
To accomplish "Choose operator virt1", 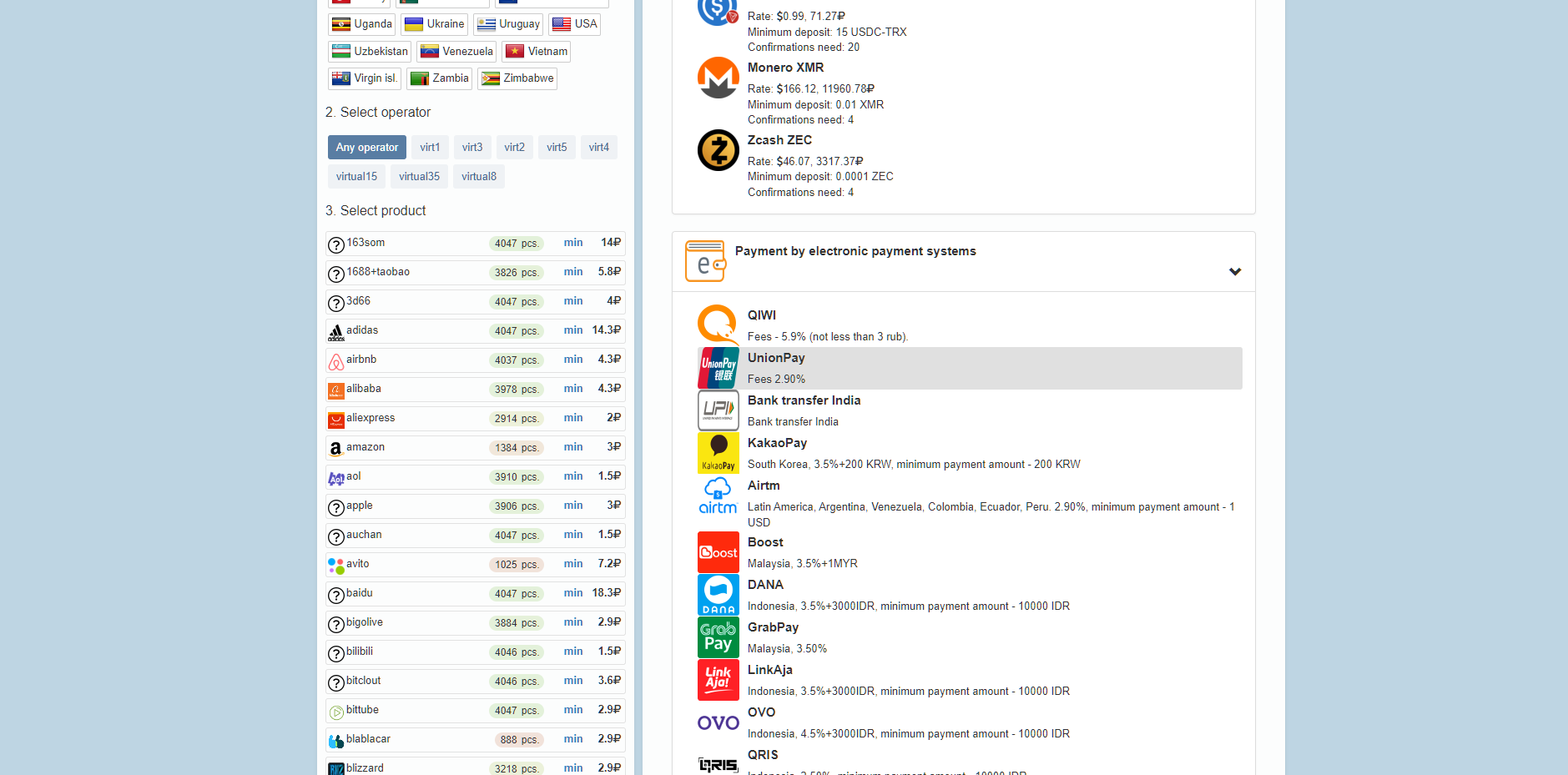I will point(430,148).
